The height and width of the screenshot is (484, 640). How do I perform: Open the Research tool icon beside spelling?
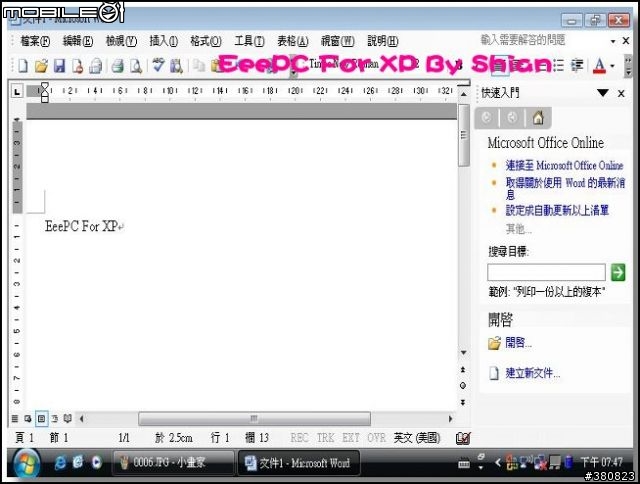(176, 65)
